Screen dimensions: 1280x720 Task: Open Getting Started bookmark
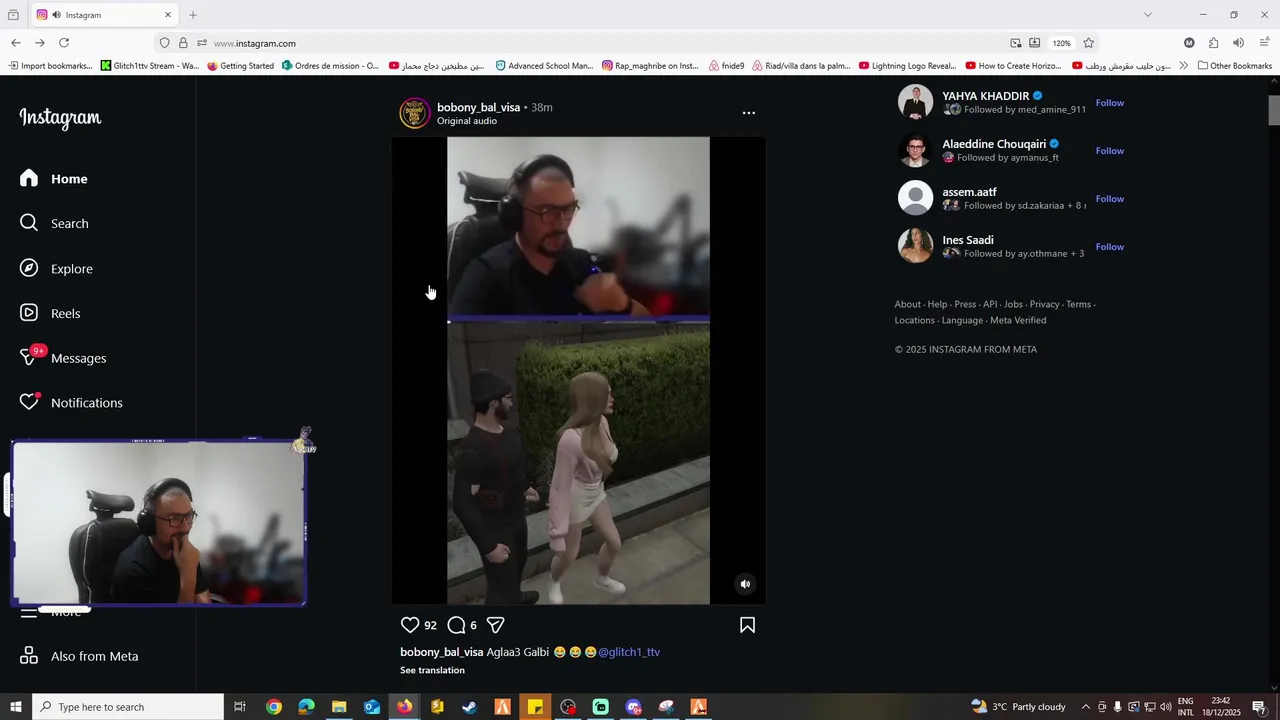click(240, 66)
